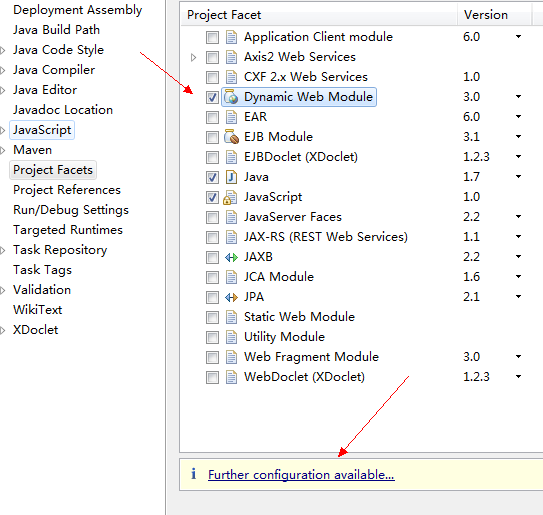Click the Dynamic Web Module globe icon
This screenshot has height=515, width=543.
tap(231, 97)
